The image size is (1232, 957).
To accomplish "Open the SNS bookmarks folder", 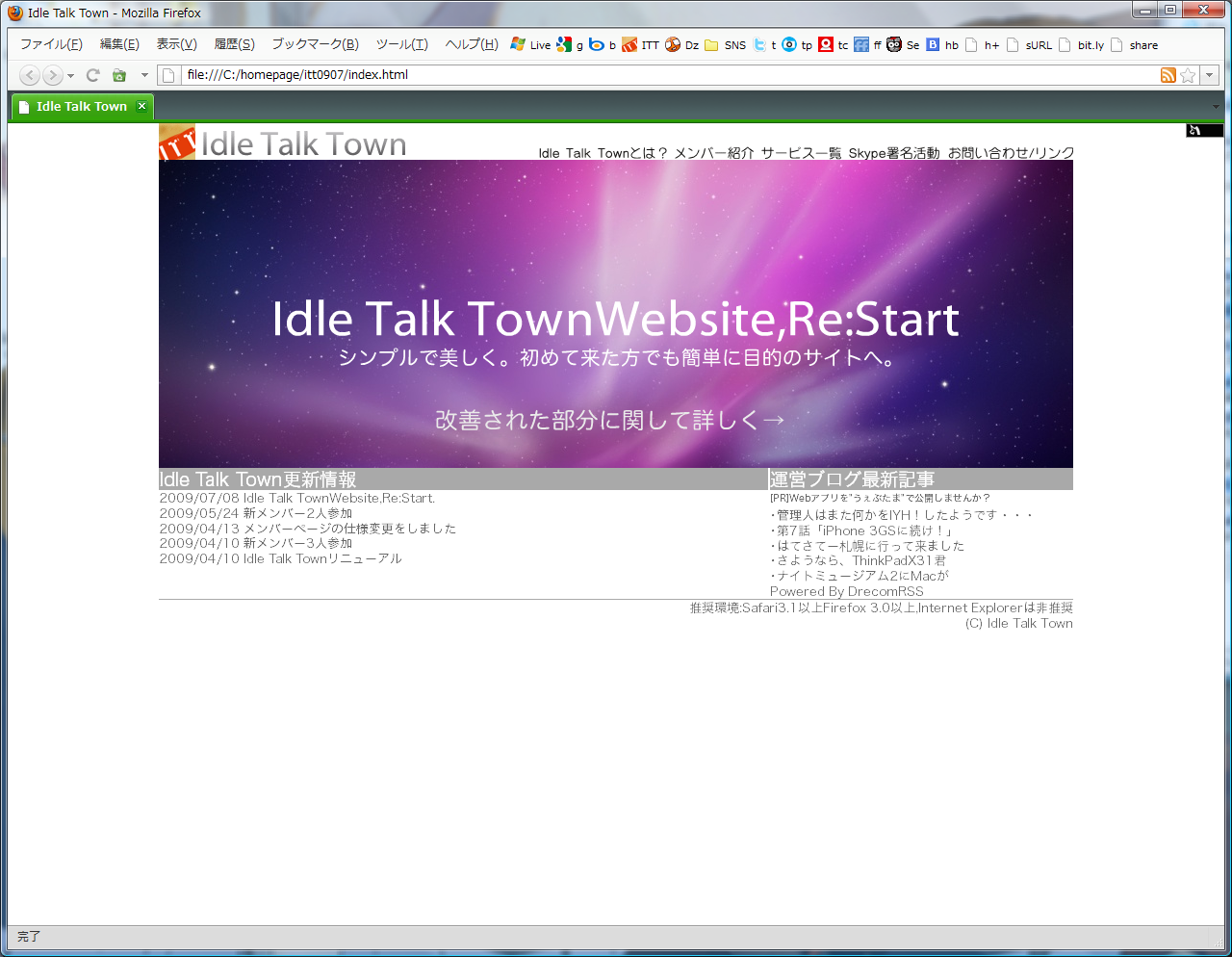I will click(725, 44).
